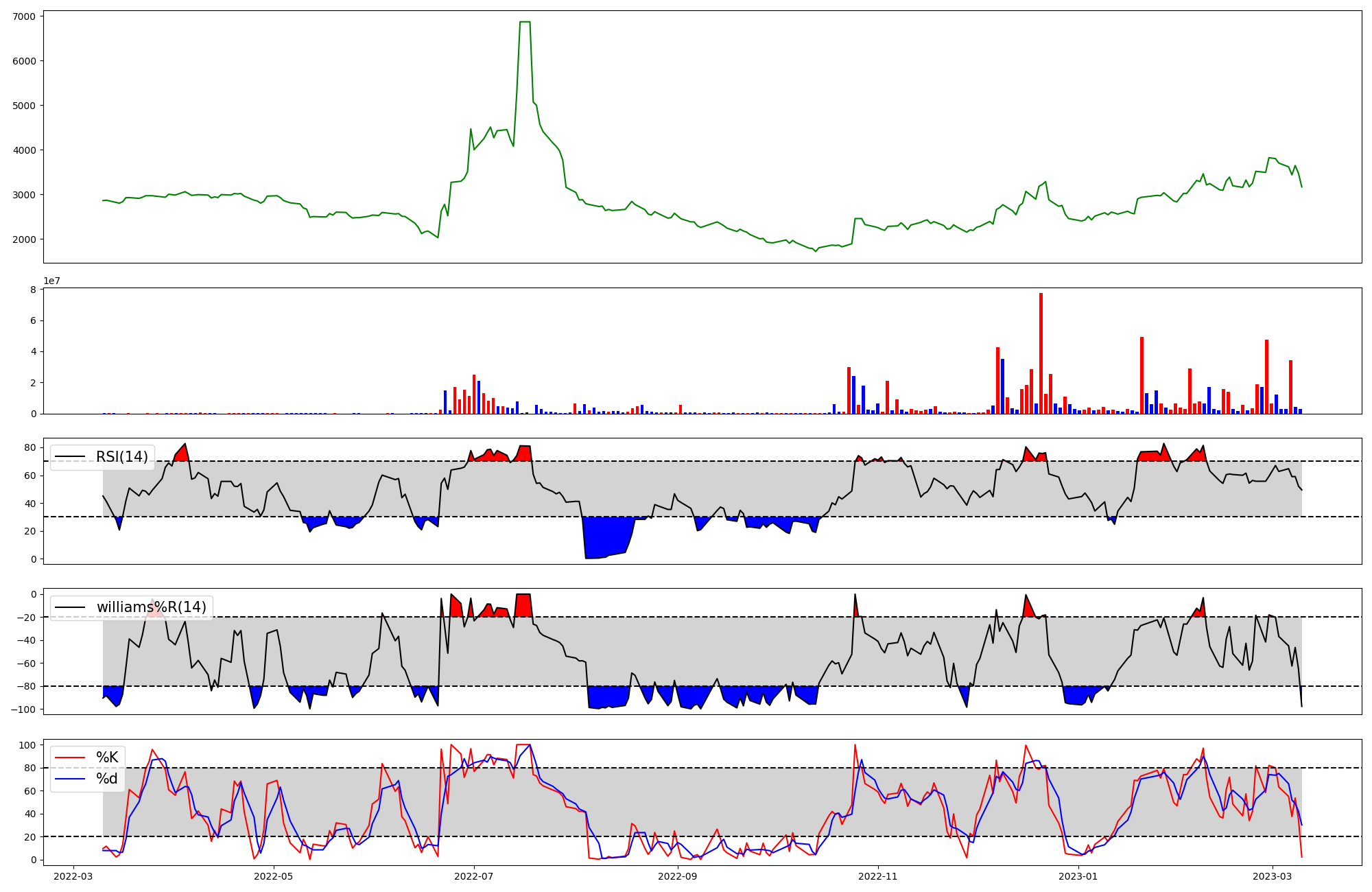Click the 2022-11 date tick label
This screenshot has width=1372, height=892.
coord(878,876)
